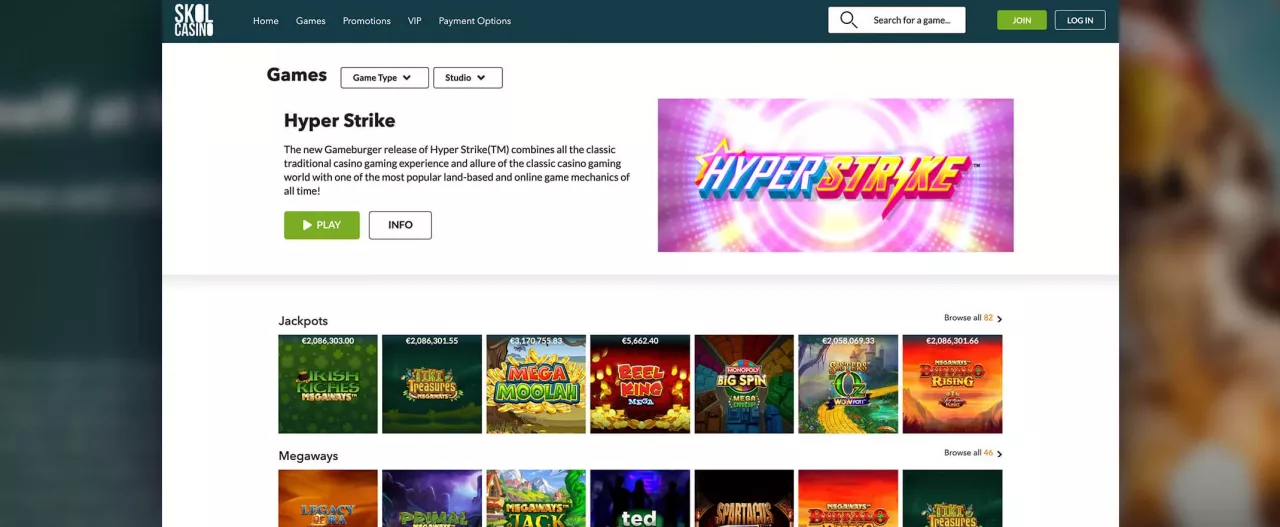
Task: Open Payment Options in the navigation
Action: pyautogui.click(x=475, y=21)
